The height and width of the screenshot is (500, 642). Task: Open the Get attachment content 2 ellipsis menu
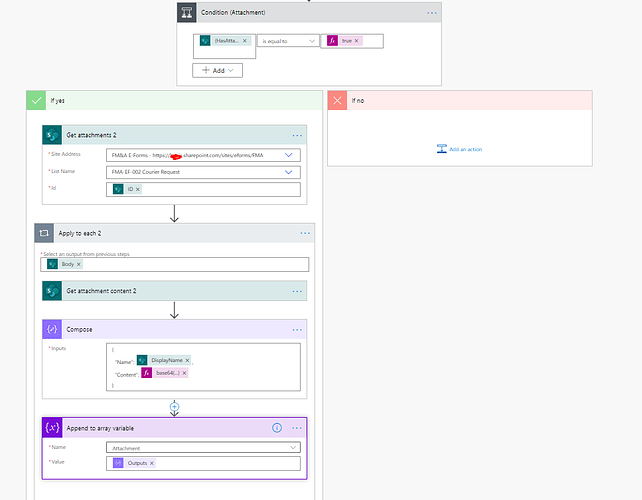tap(297, 291)
